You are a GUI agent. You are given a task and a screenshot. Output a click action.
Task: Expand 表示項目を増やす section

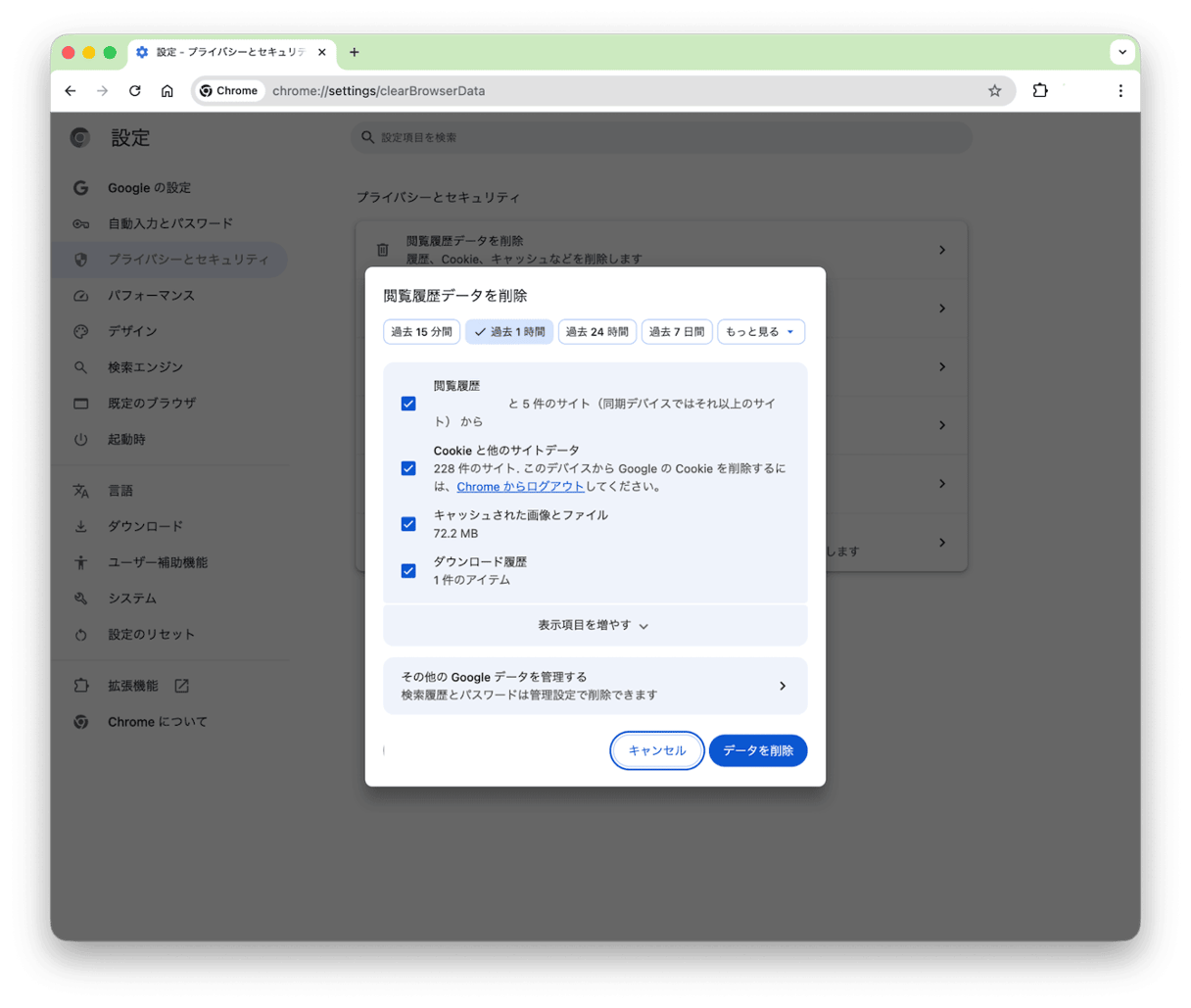pyautogui.click(x=595, y=625)
